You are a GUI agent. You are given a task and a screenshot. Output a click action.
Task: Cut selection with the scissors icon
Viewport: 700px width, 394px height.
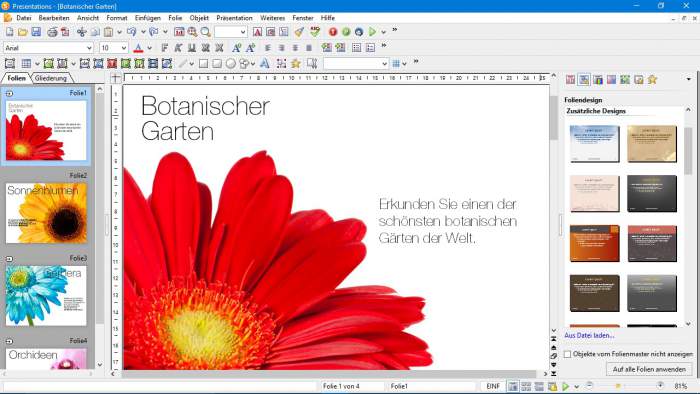pyautogui.click(x=81, y=32)
